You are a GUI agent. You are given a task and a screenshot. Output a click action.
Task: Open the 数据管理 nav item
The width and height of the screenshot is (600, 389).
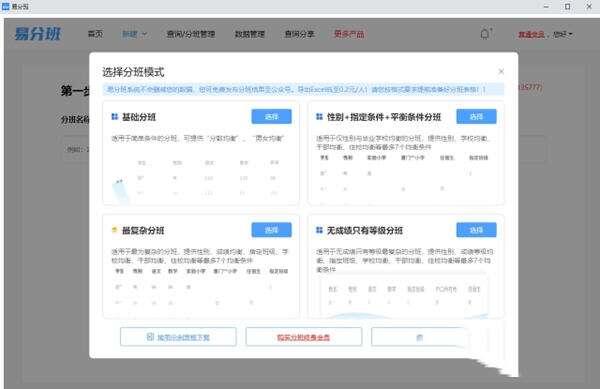tap(249, 34)
